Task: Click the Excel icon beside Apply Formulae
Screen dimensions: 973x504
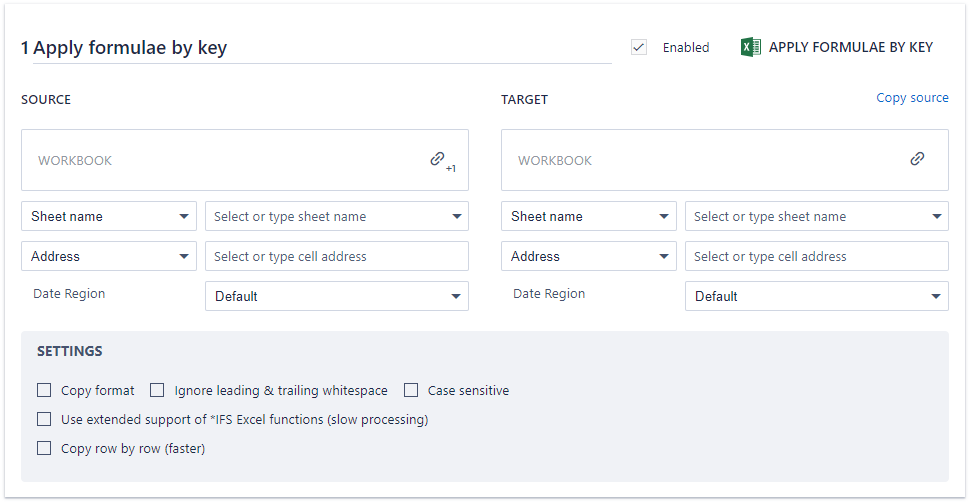Action: click(x=751, y=47)
